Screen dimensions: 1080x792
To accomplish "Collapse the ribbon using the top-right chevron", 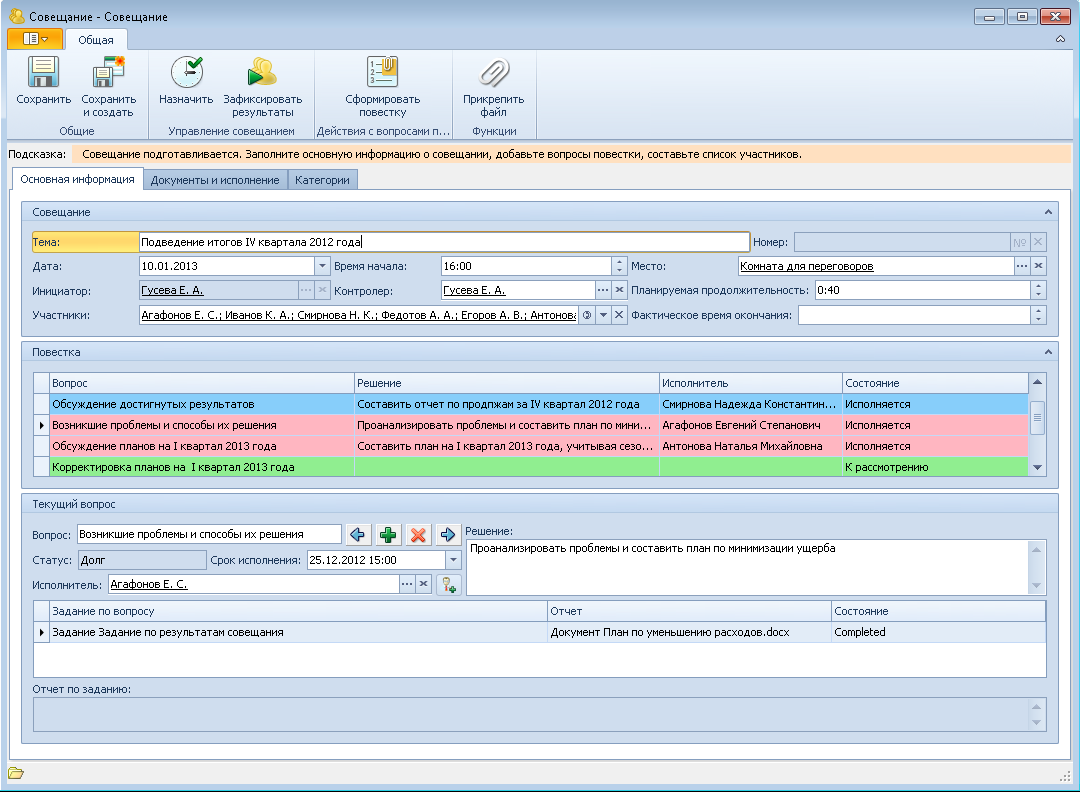I will (x=1060, y=39).
